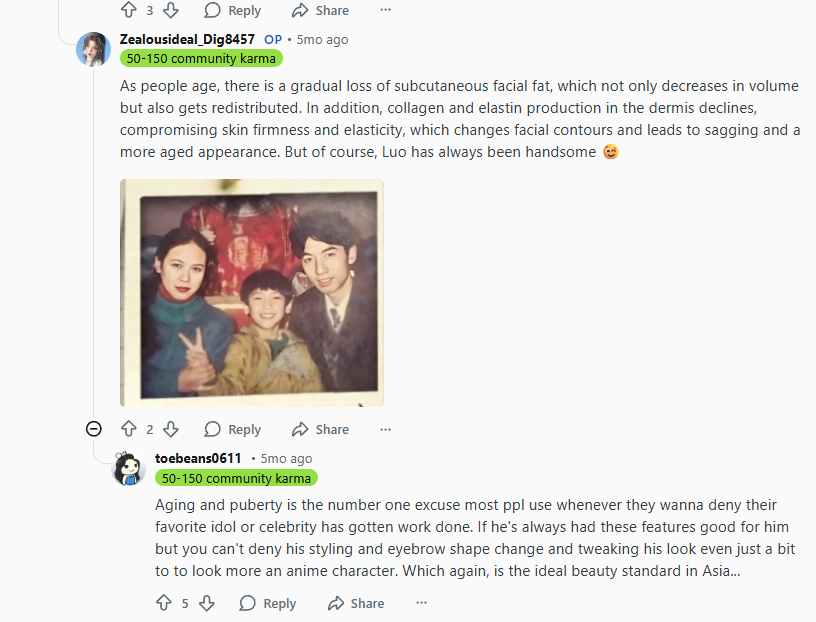Open Zealousideal_Dig8457's profile avatar
Screen dimensions: 816x622
(x=93, y=49)
